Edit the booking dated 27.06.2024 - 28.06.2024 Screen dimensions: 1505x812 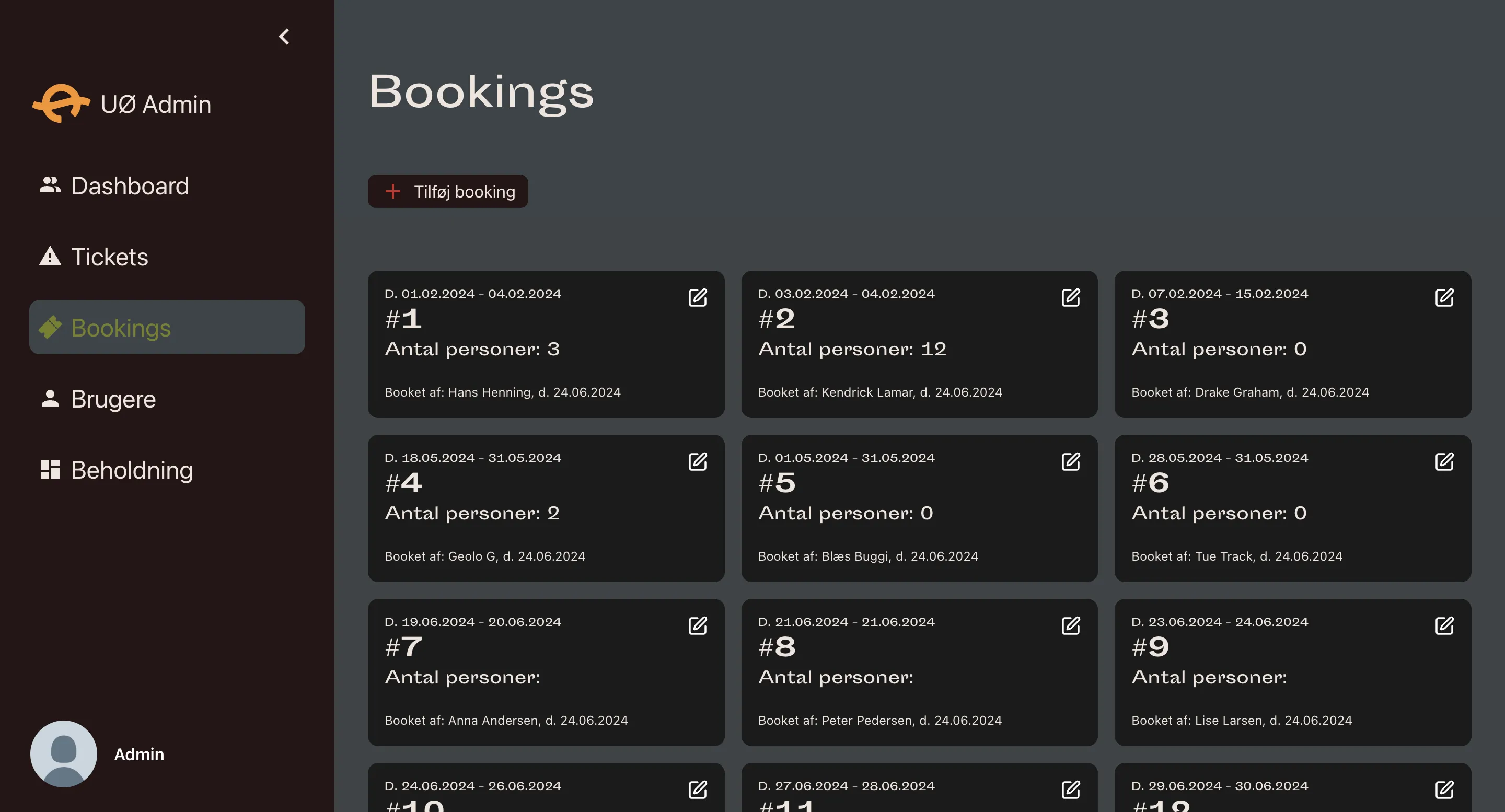pyautogui.click(x=1071, y=791)
